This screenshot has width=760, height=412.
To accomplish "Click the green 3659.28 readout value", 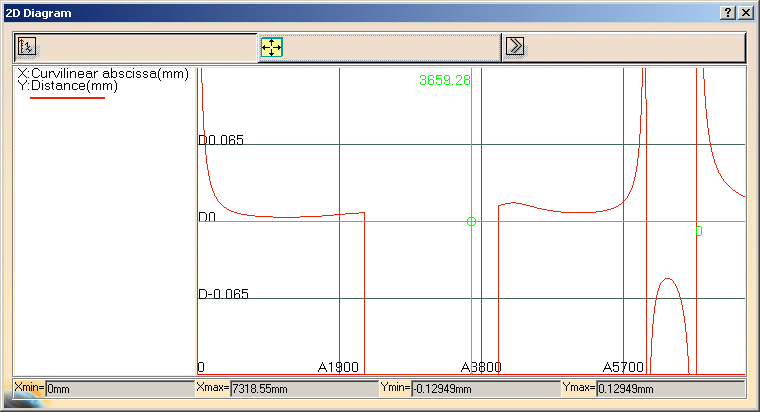I will [445, 80].
